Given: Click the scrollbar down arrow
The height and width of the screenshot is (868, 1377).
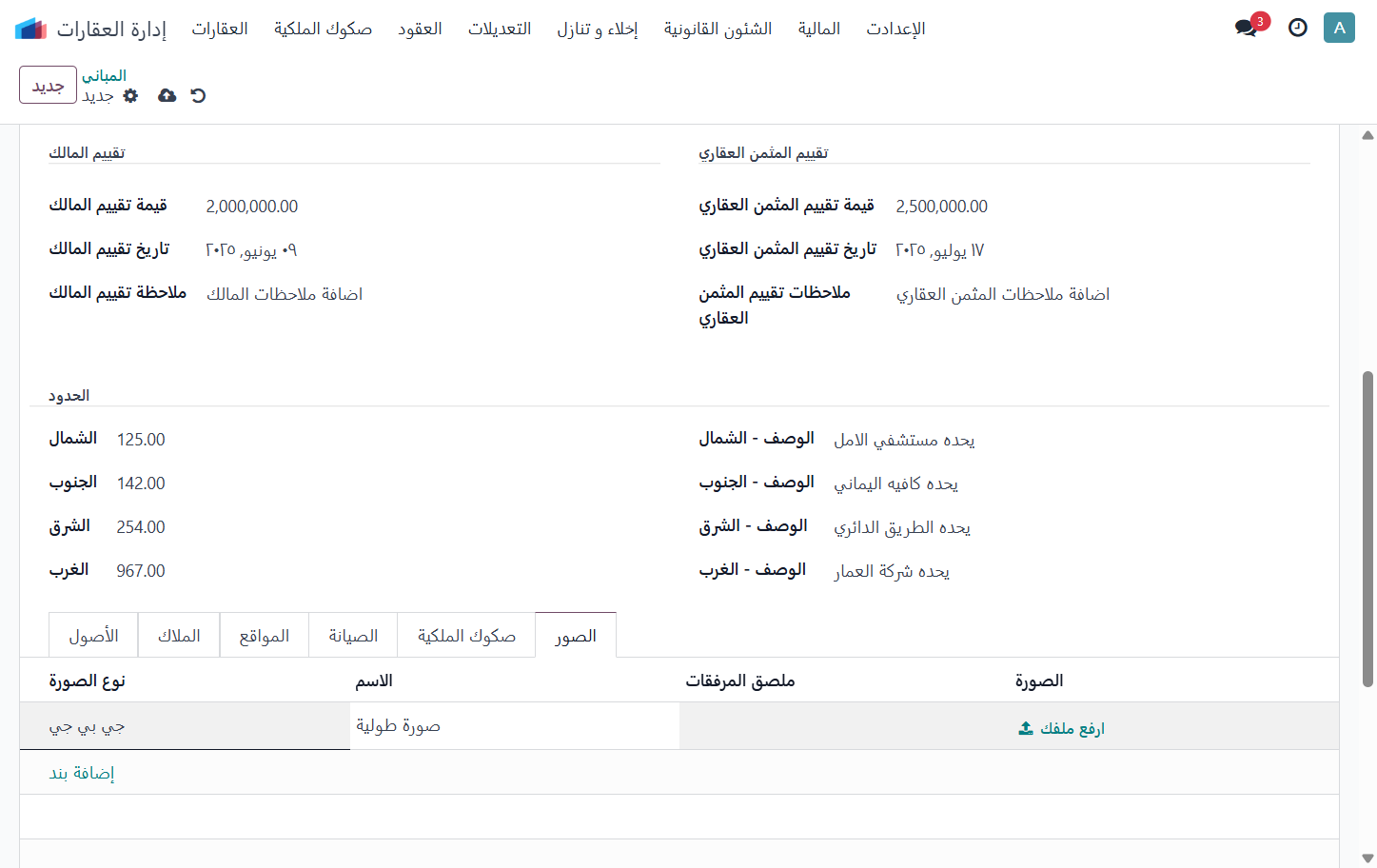Looking at the screenshot, I should [1367, 858].
